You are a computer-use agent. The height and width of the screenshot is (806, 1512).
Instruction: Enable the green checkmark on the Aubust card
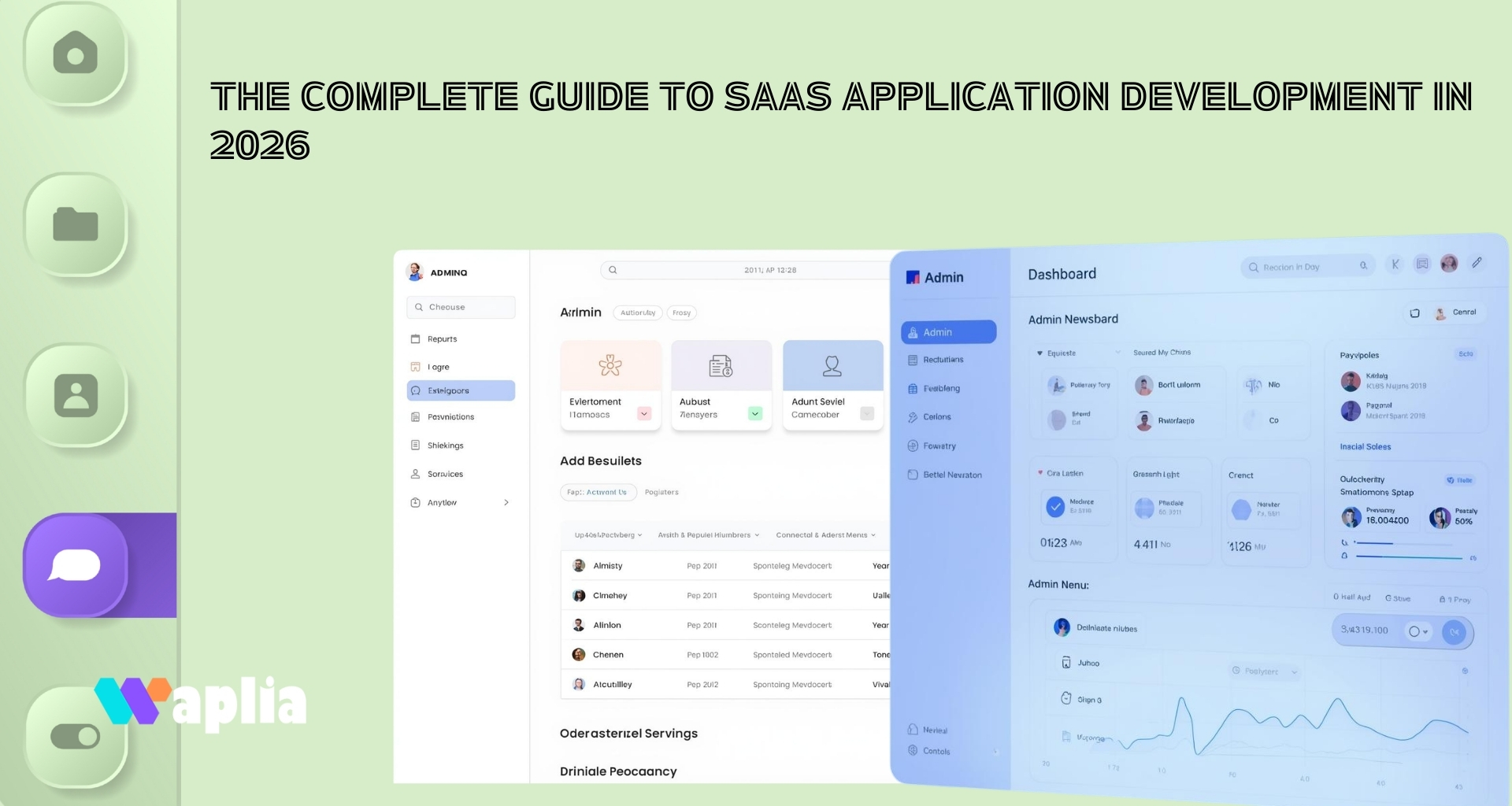click(754, 412)
